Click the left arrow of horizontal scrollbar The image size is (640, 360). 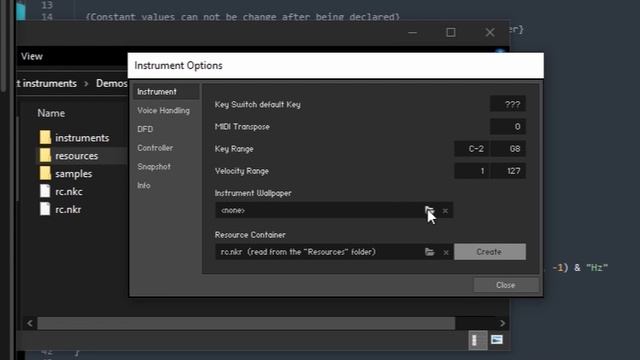click(30, 323)
